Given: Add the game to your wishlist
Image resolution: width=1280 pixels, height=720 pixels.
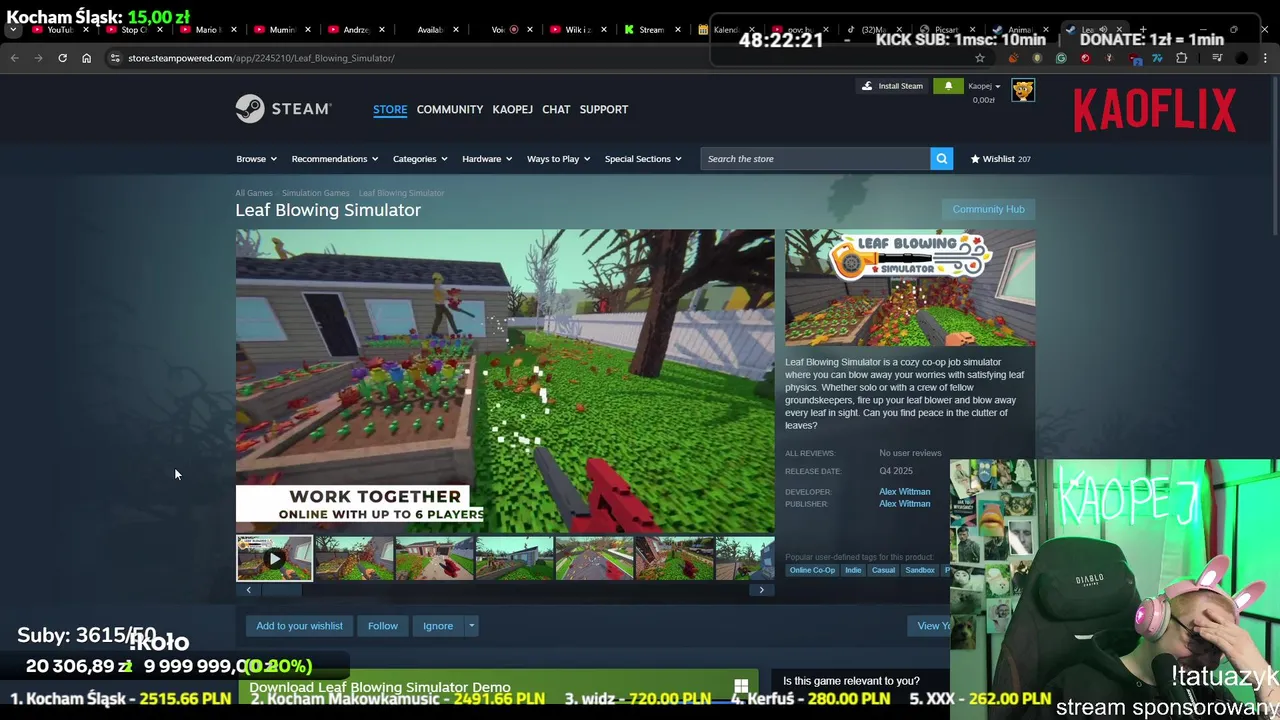Looking at the screenshot, I should click(x=299, y=626).
